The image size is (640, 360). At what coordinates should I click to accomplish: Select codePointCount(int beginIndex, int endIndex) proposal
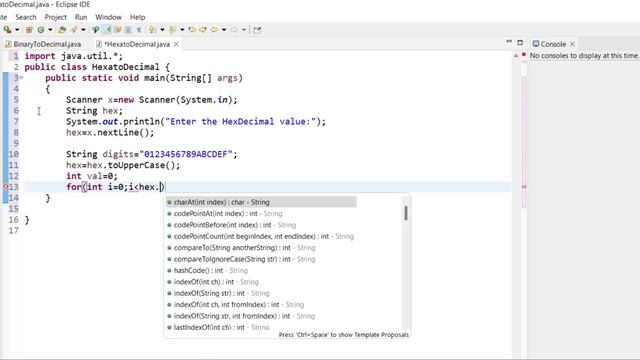pos(261,236)
